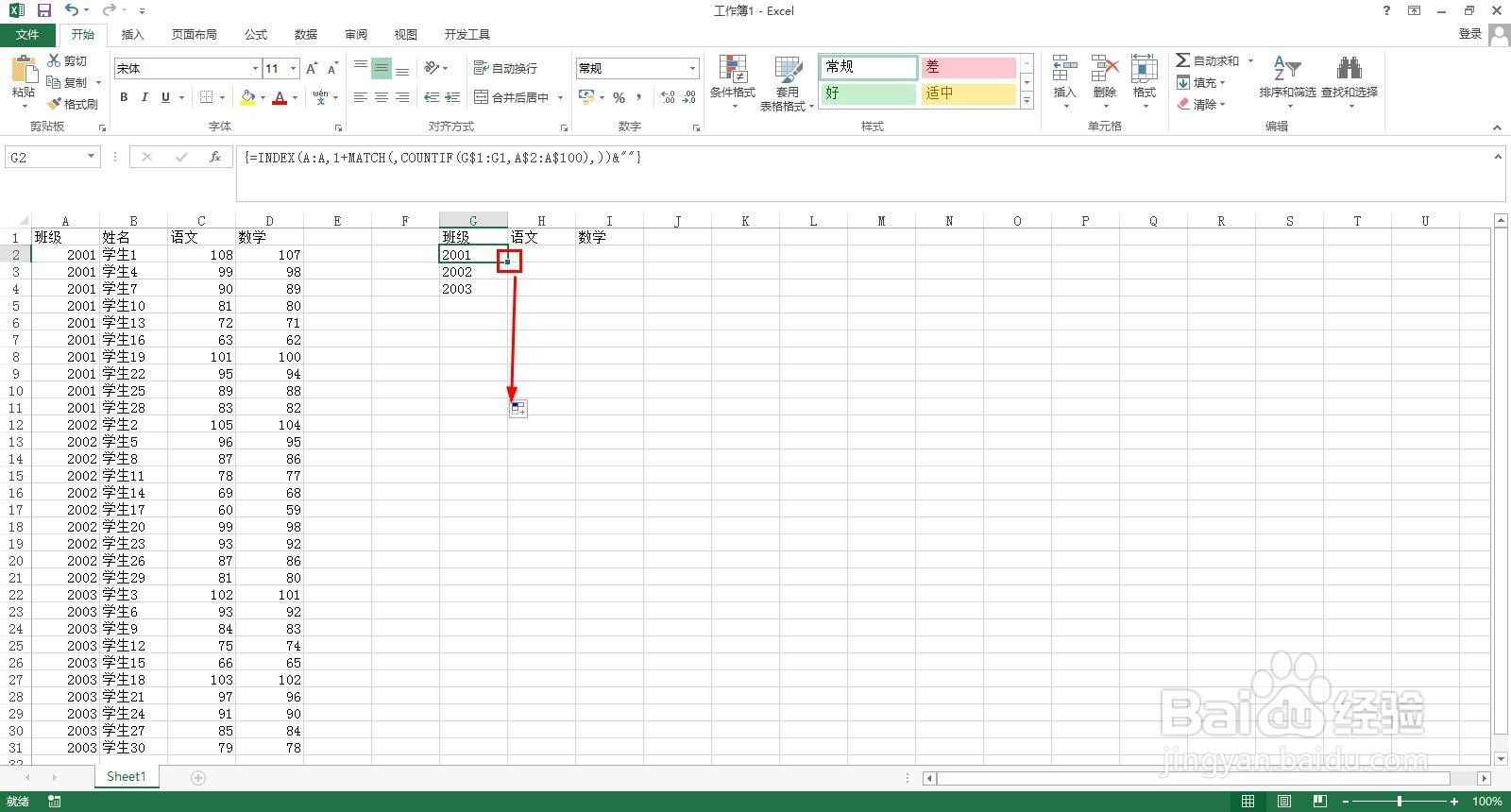Click the comma style icon
The width and height of the screenshot is (1511, 812).
click(x=639, y=97)
